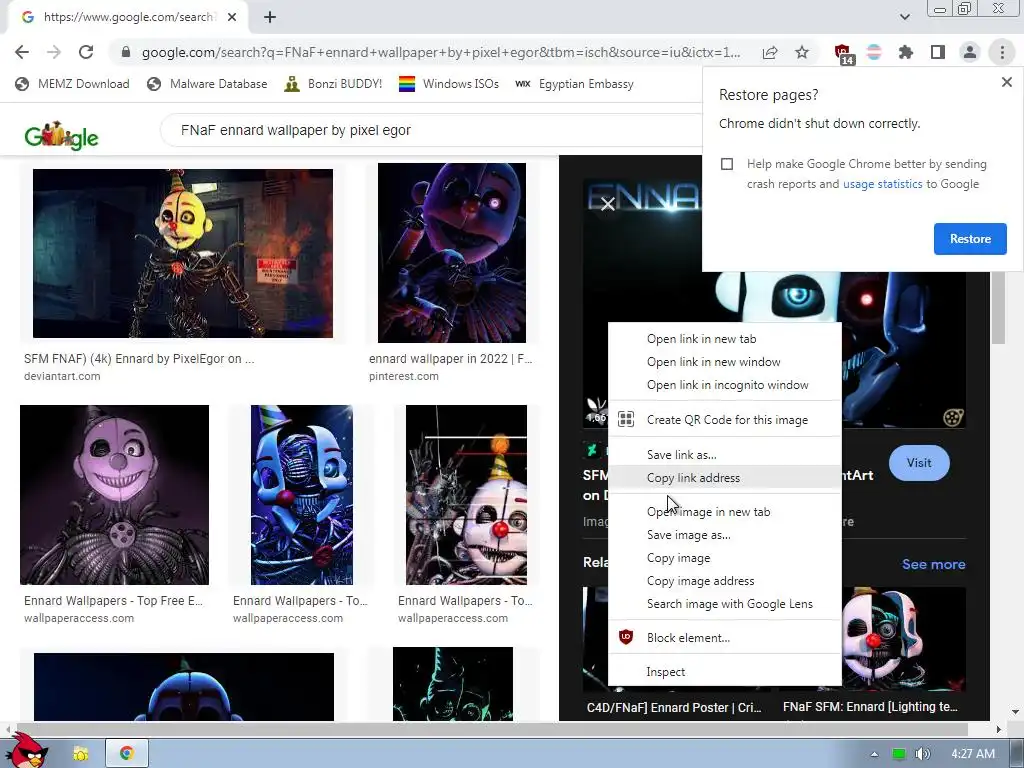Image resolution: width=1024 pixels, height=768 pixels.
Task: Open the pinterest ennard wallpaper thumbnail
Action: [x=452, y=253]
